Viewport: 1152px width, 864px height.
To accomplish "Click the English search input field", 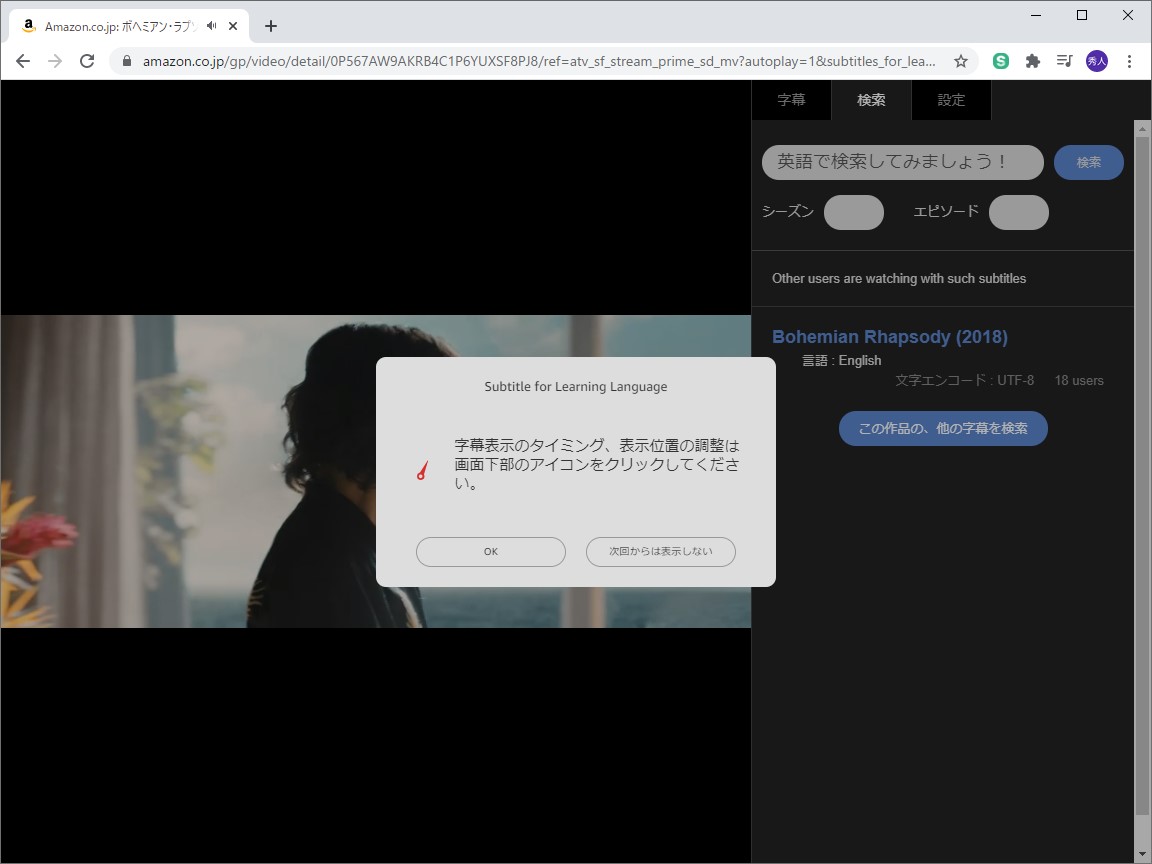I will [x=902, y=162].
